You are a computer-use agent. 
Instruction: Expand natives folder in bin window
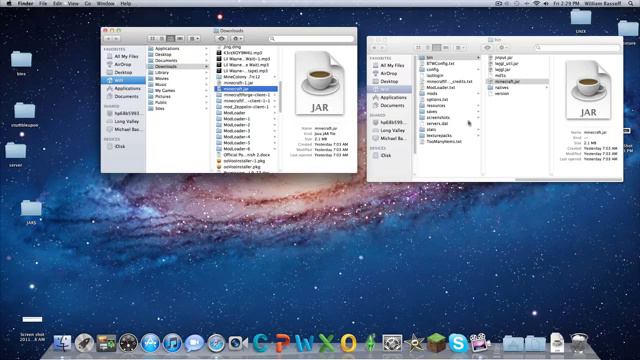pyautogui.click(x=546, y=87)
